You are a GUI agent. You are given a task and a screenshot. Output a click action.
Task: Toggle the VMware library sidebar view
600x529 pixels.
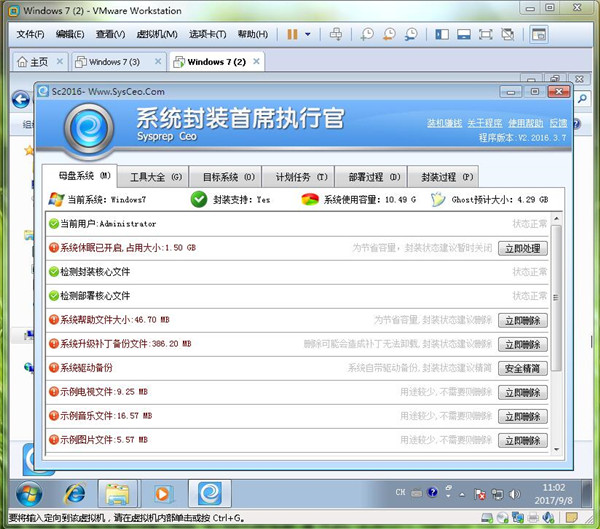(442, 34)
